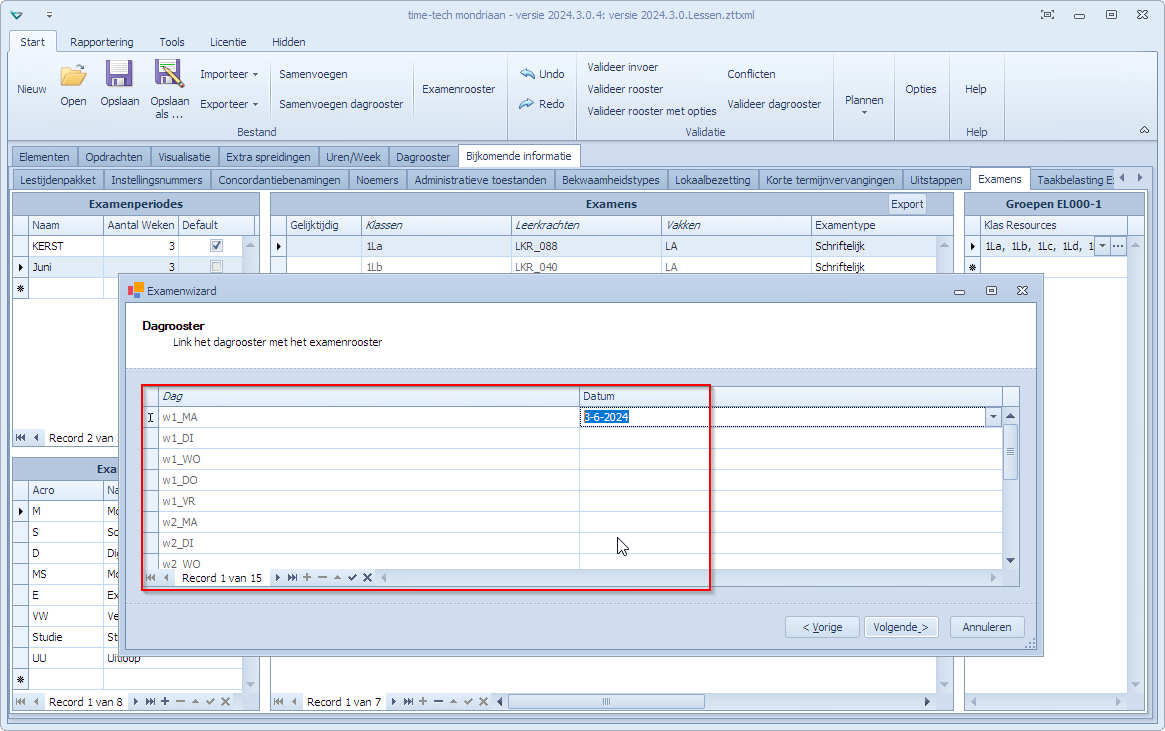The image size is (1165, 731).
Task: Cancel the wizard with Annuleren
Action: point(987,627)
